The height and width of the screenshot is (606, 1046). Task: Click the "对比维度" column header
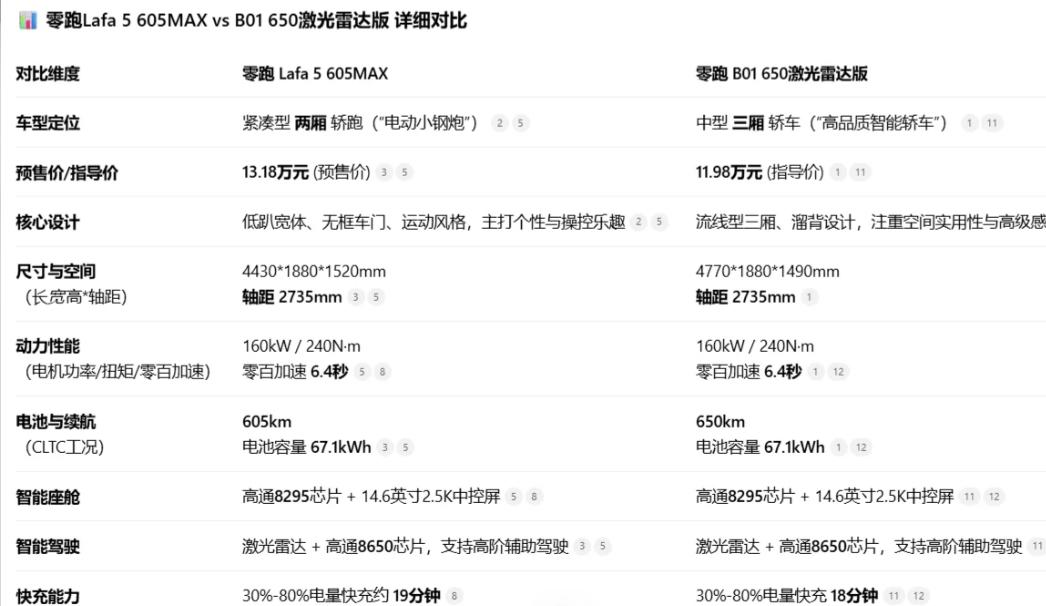click(x=48, y=73)
